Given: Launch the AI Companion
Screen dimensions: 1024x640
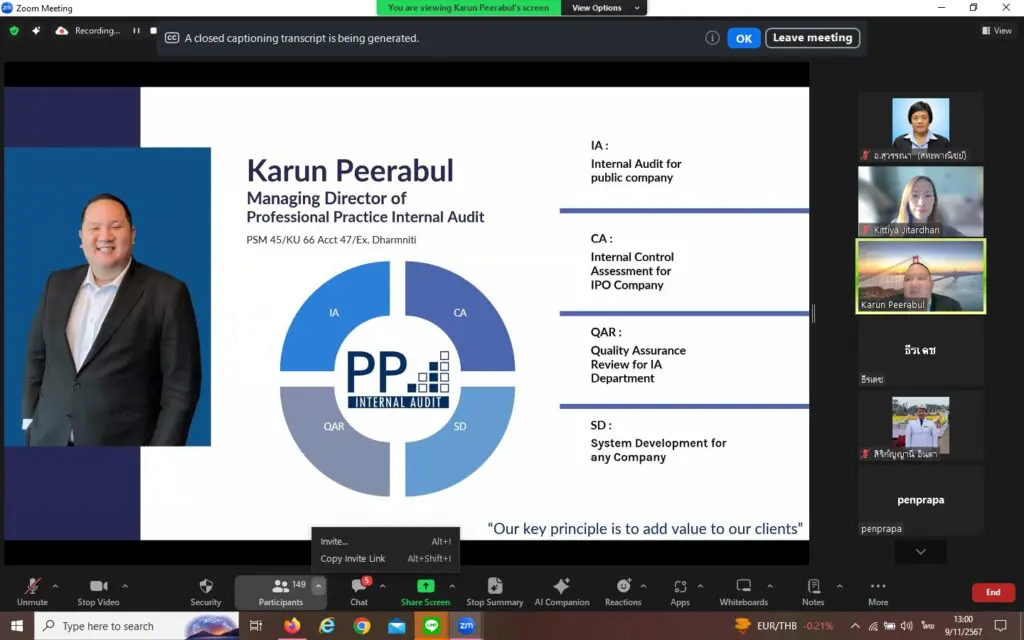Looking at the screenshot, I should (x=562, y=592).
